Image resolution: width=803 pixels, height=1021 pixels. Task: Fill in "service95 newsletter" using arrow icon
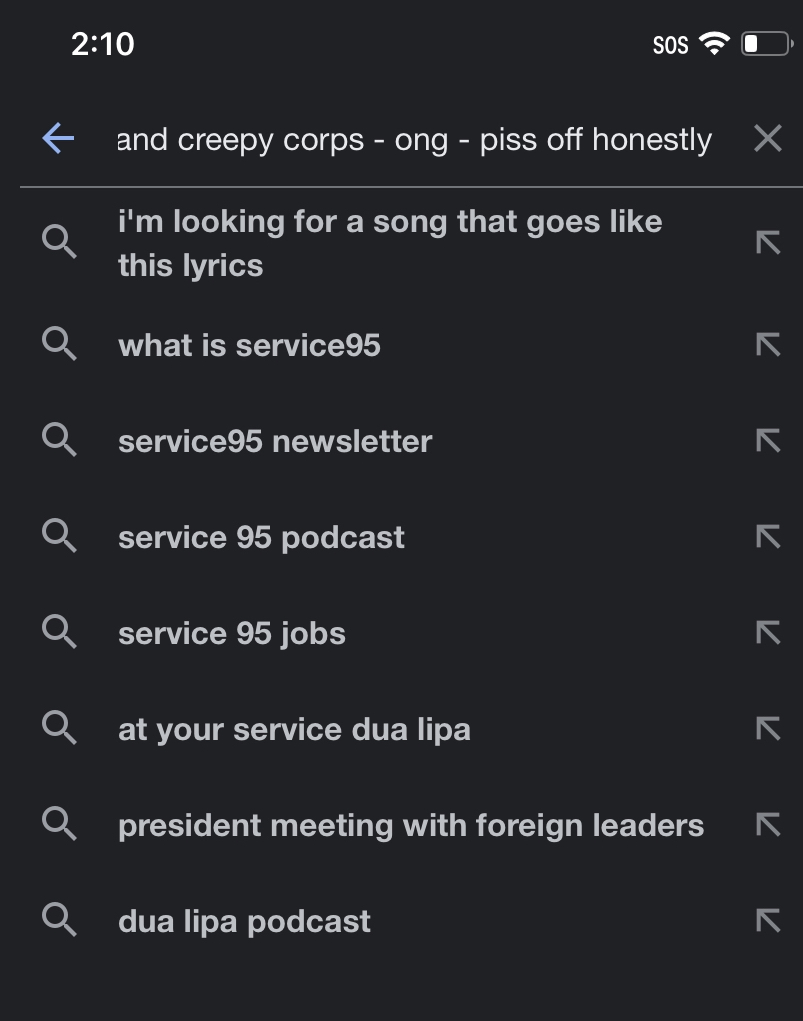tap(767, 442)
